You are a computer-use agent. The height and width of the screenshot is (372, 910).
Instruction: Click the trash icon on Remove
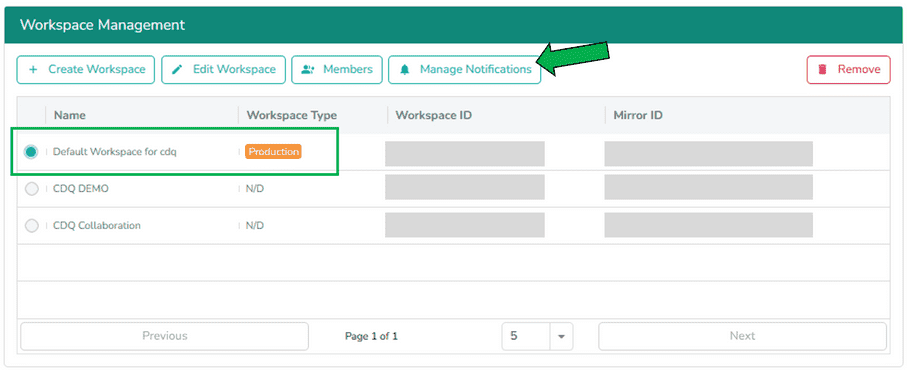(x=822, y=70)
